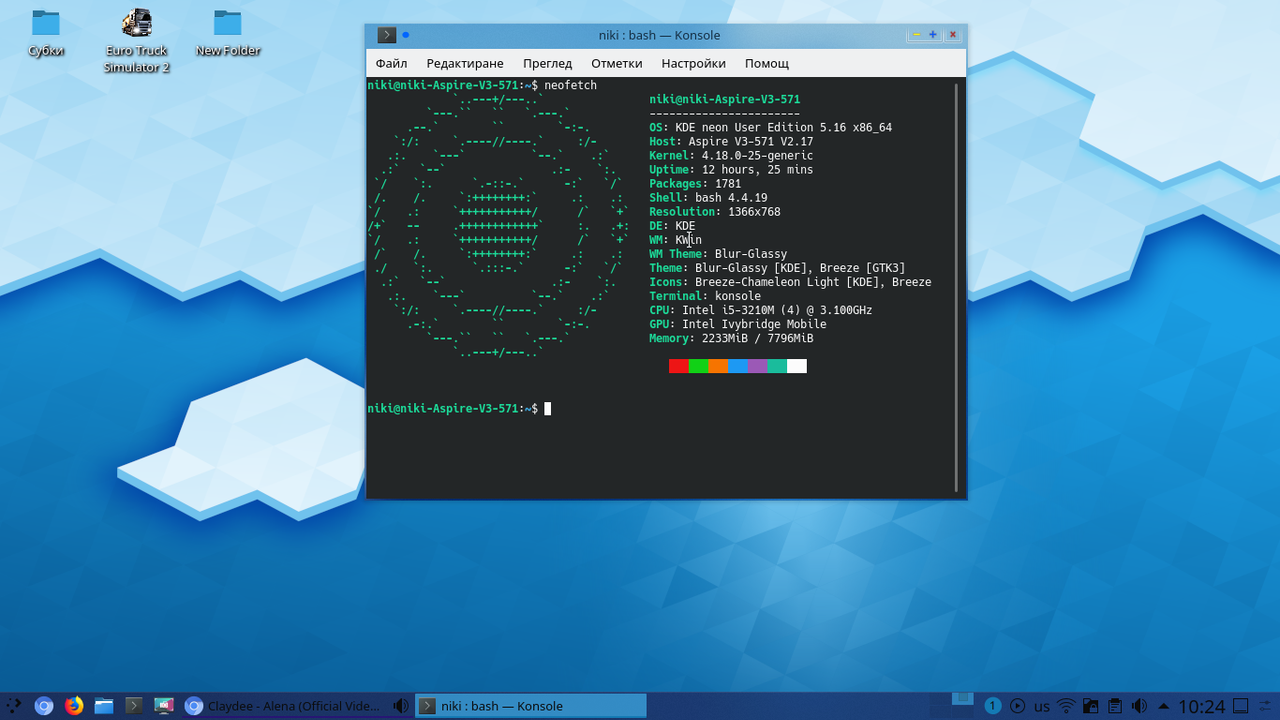Screen dimensions: 1280x720
Task: Open the application launcher in the taskbar
Action: tap(14, 706)
